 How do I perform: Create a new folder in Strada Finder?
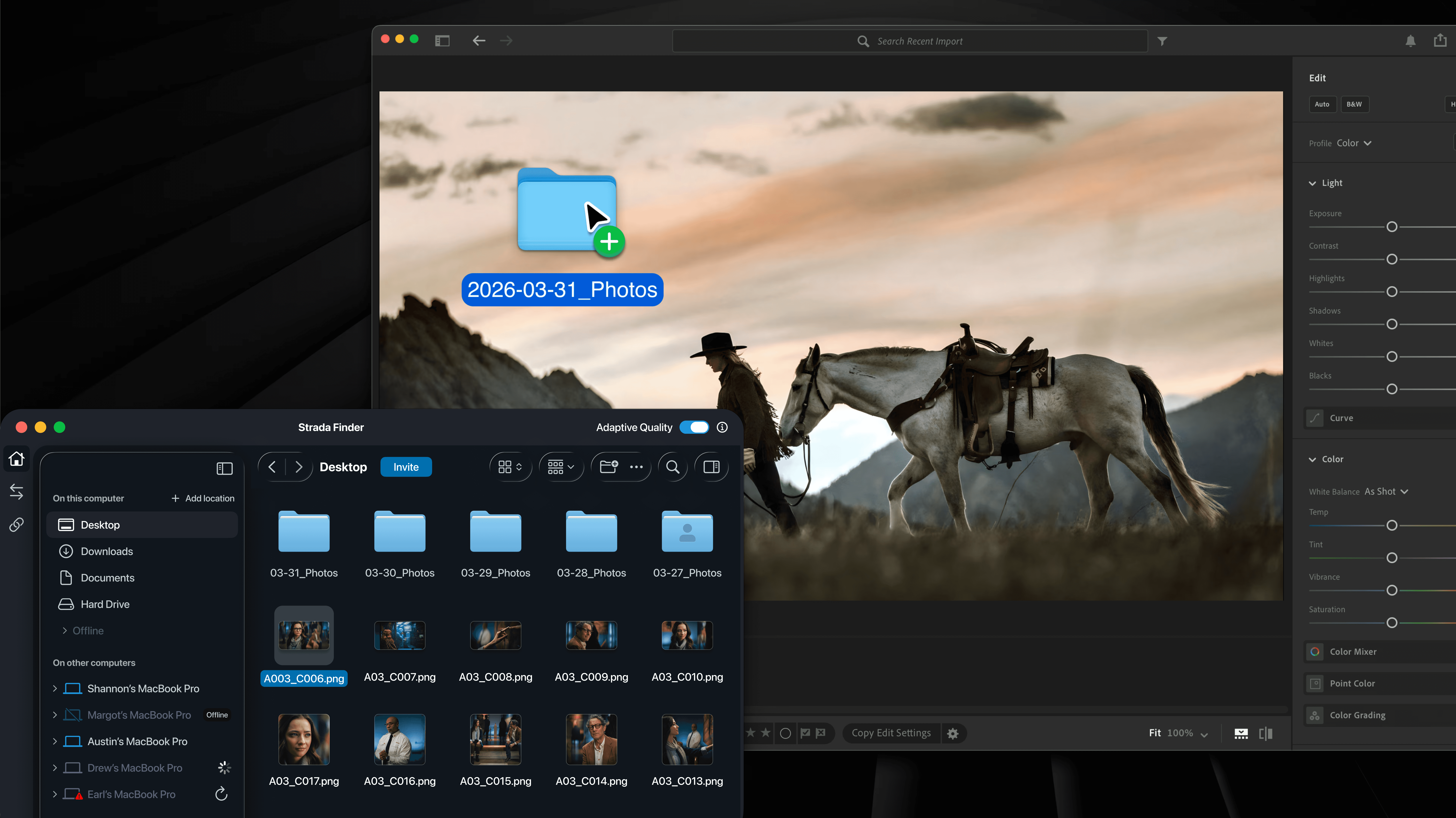coord(609,467)
